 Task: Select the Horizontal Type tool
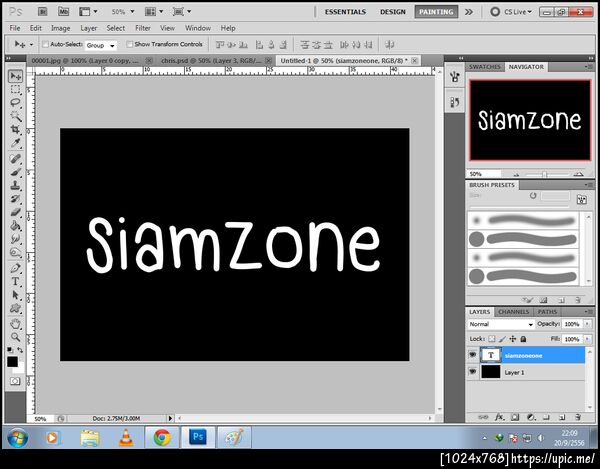point(15,282)
